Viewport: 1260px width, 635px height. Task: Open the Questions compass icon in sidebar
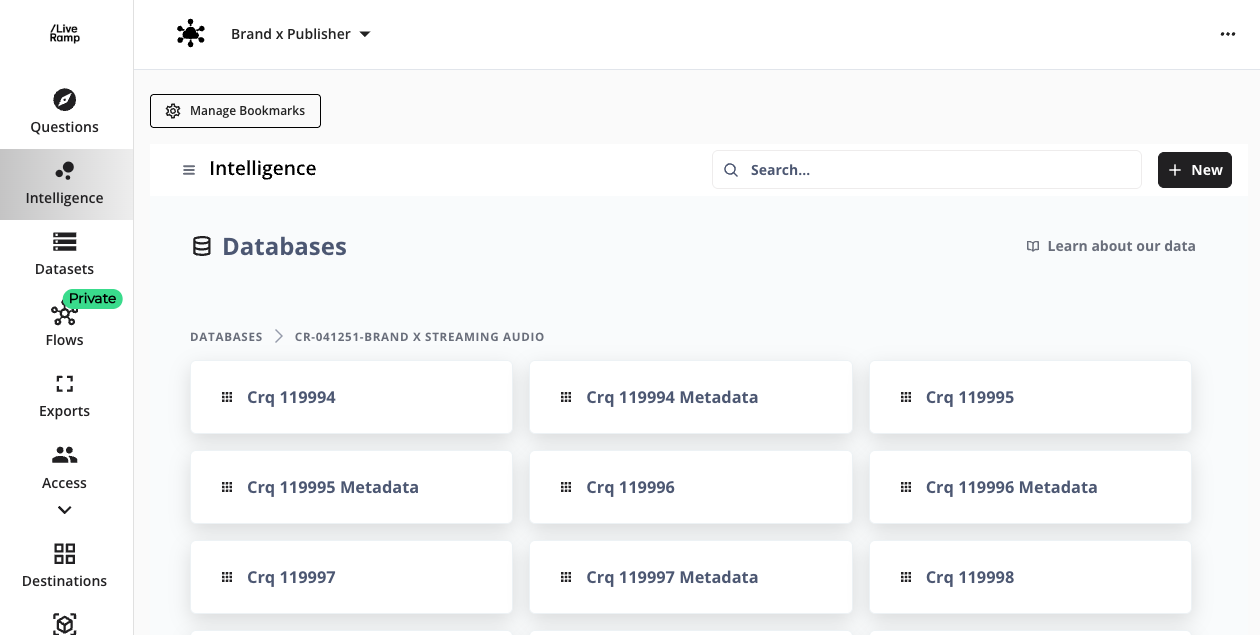point(64,100)
